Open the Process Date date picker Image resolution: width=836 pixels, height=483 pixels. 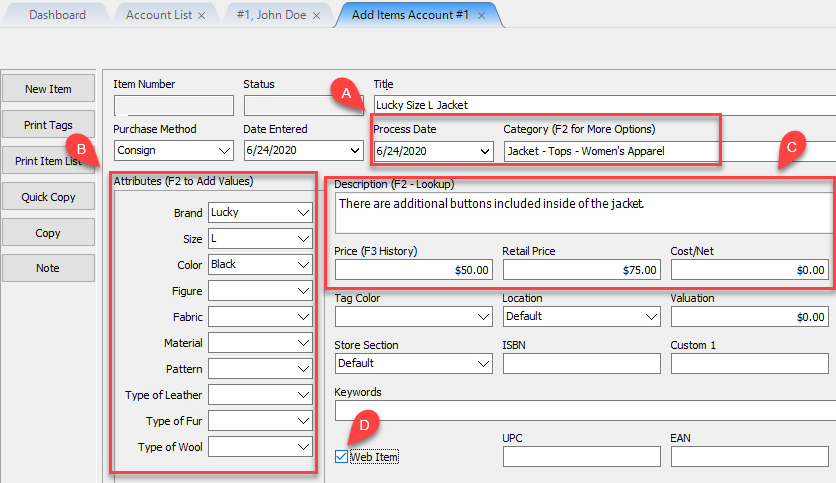click(485, 151)
